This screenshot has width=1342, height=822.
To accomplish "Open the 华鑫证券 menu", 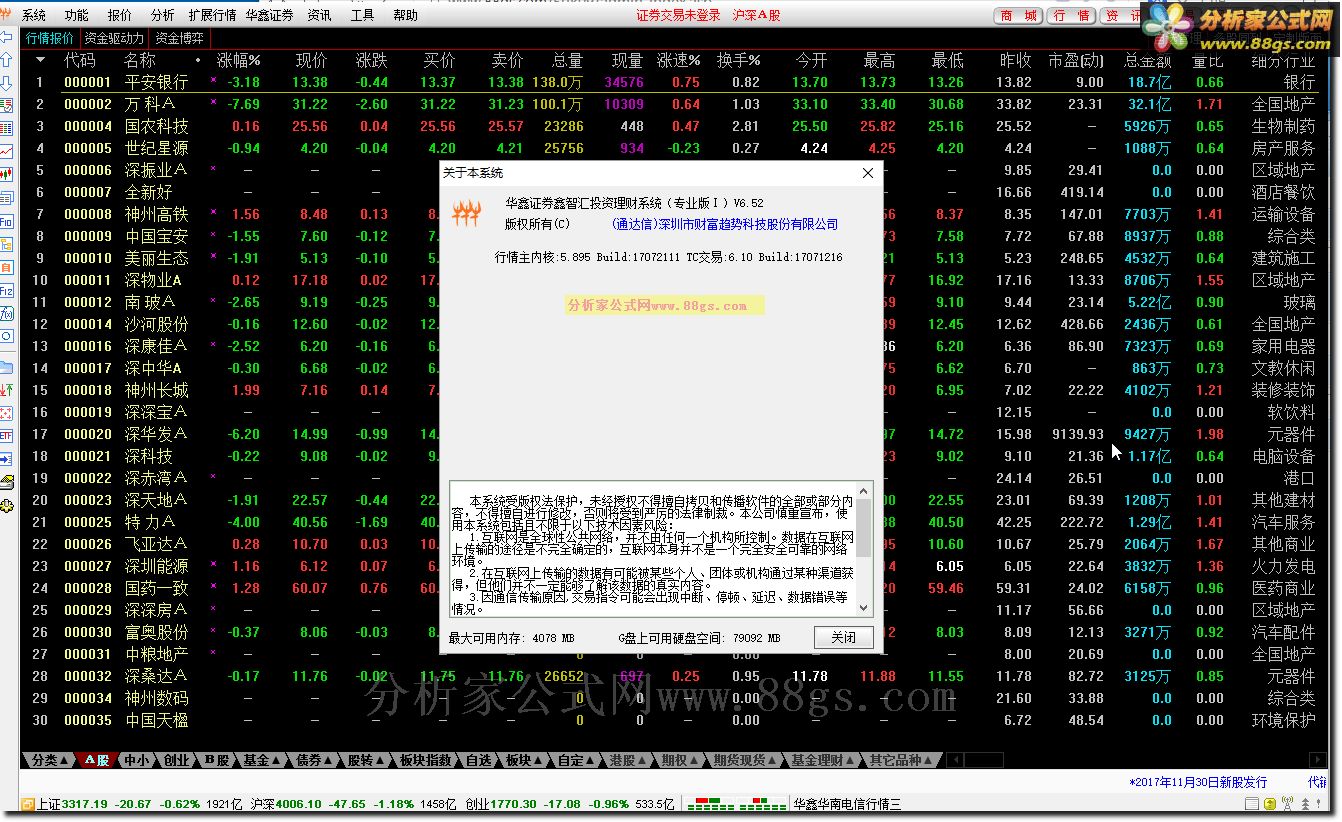I will [x=270, y=16].
